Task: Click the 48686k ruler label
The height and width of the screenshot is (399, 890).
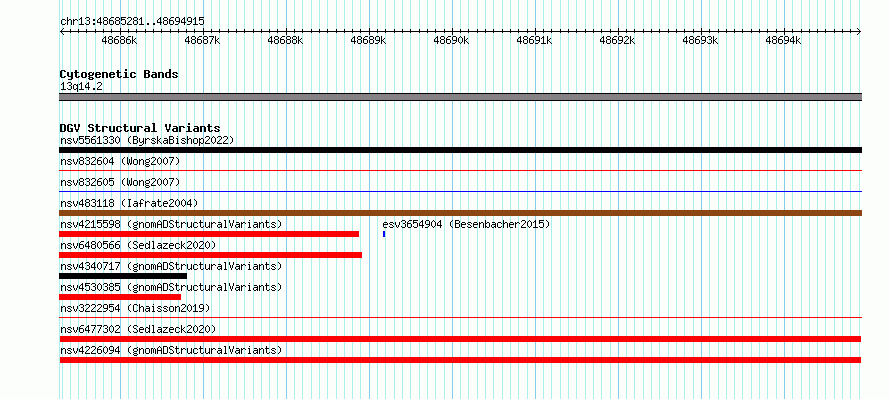Action: pyautogui.click(x=119, y=41)
